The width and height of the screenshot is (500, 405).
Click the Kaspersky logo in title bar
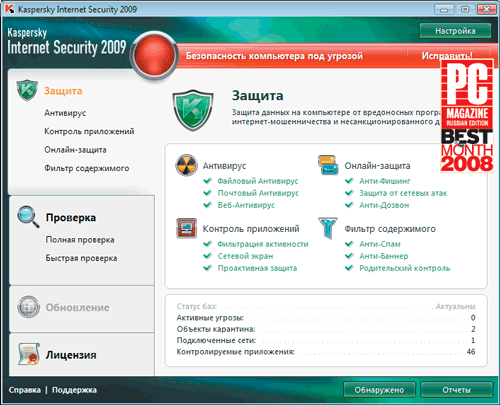(10, 9)
